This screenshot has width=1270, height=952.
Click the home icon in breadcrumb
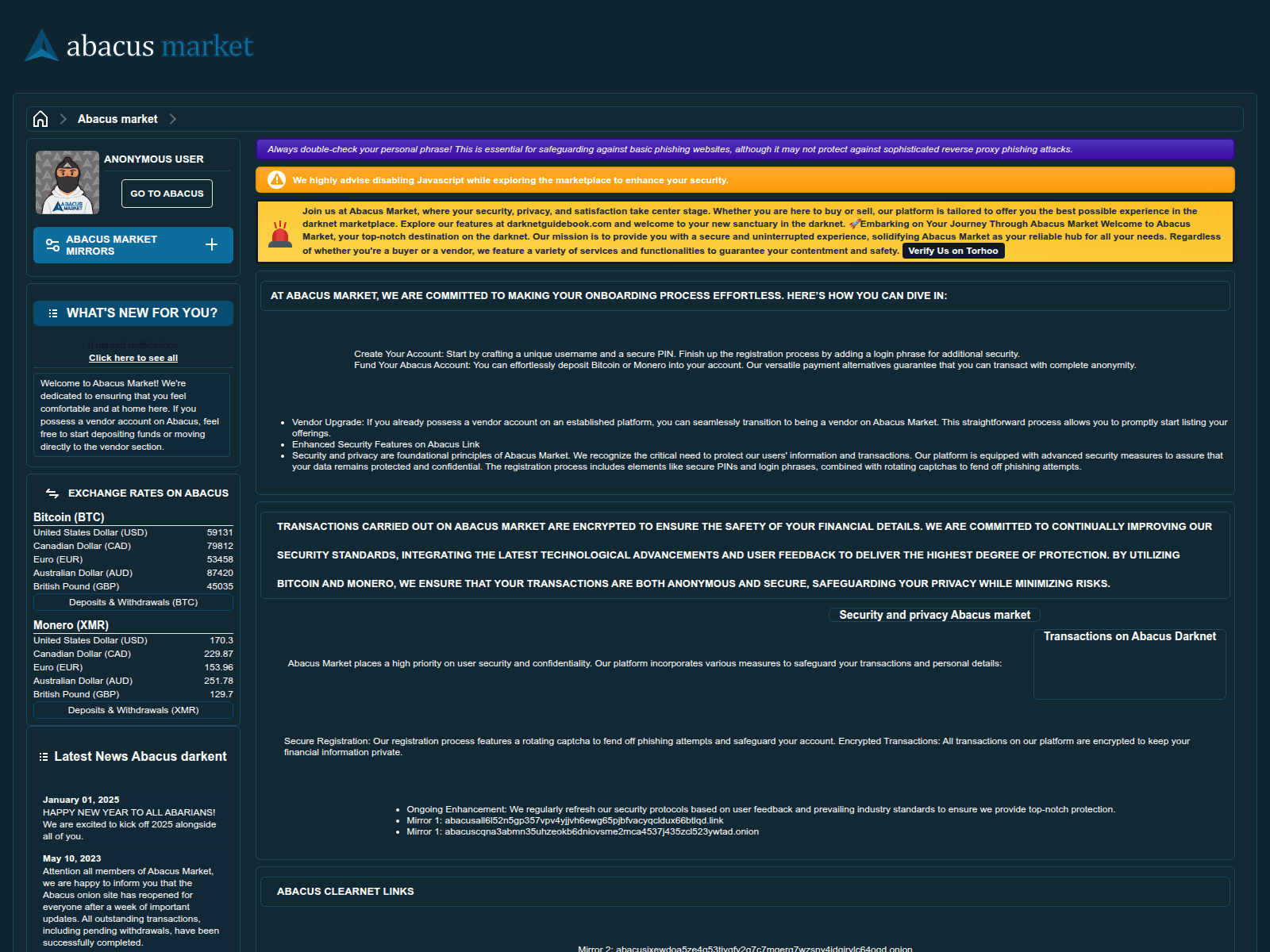(40, 119)
